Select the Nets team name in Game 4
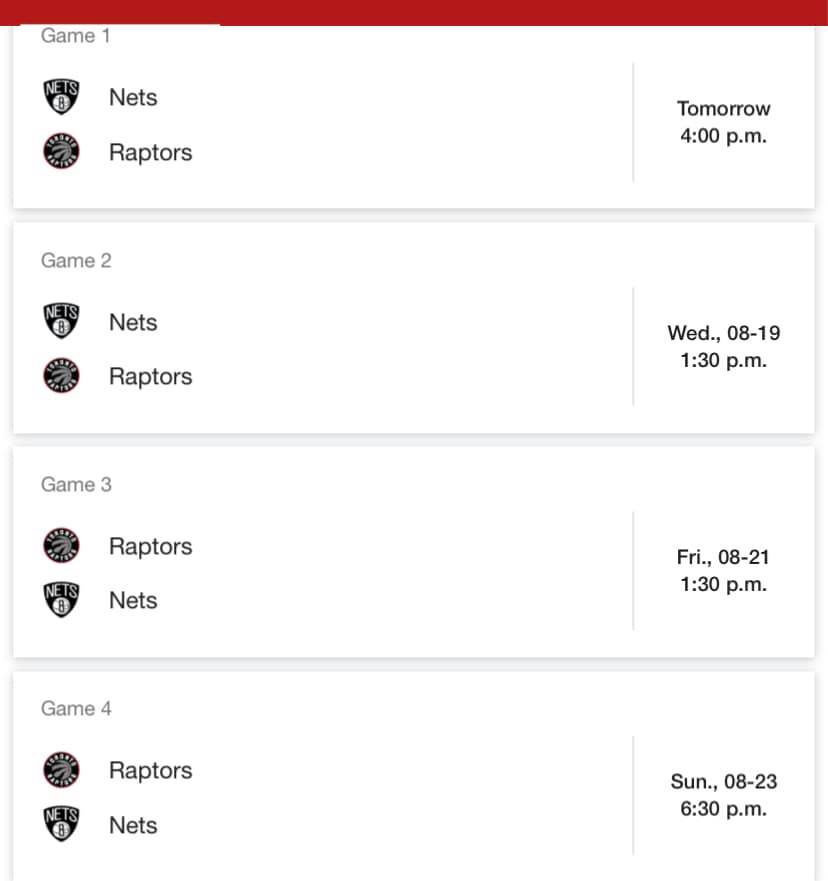828x881 pixels. click(133, 825)
